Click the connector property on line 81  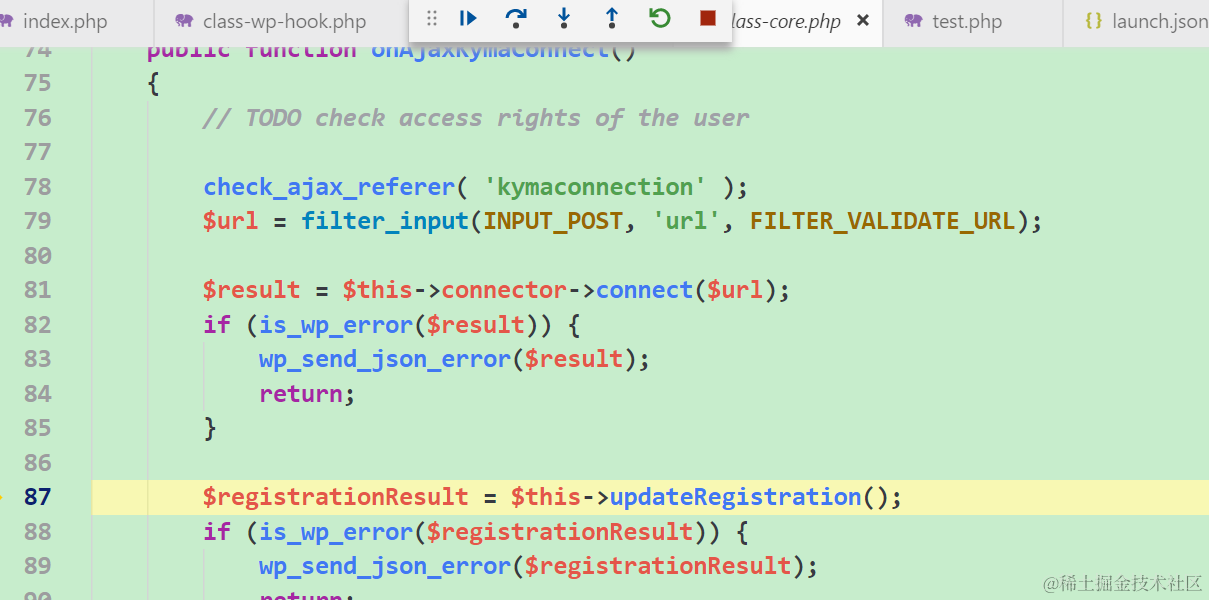tap(504, 290)
